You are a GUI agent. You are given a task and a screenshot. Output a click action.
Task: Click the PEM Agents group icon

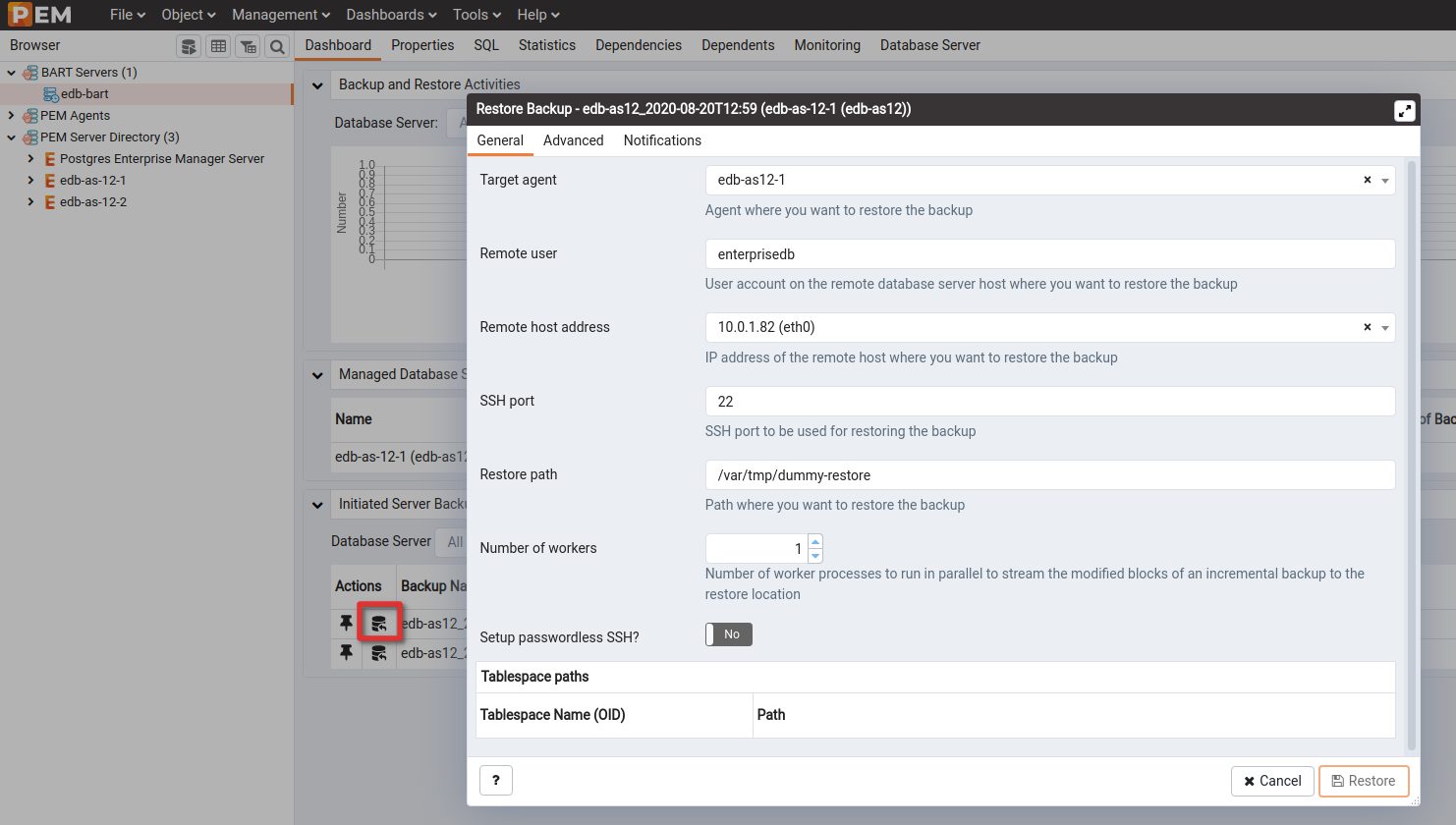[x=30, y=116]
